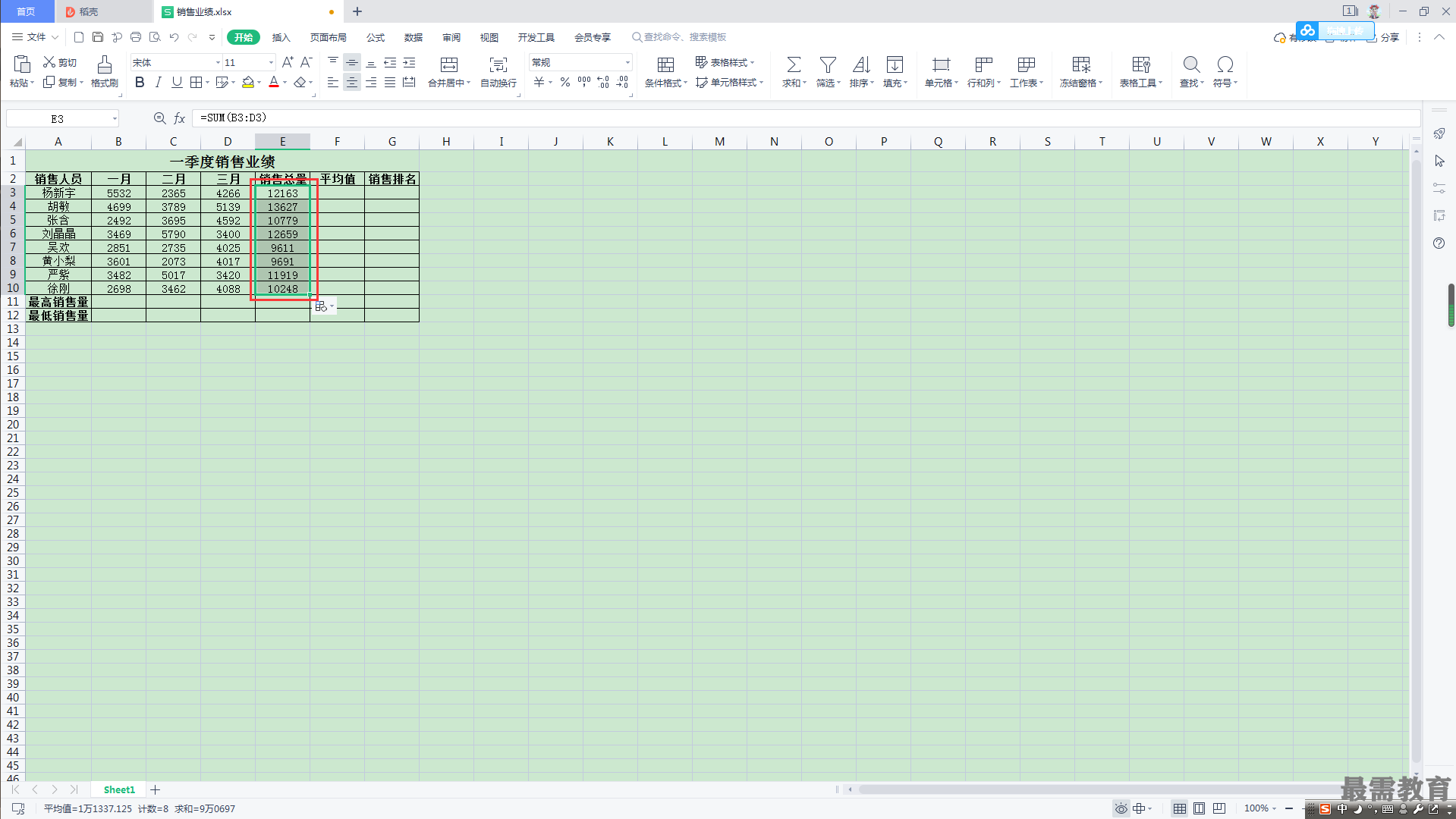Open the Formulas (公式) tab

376,37
